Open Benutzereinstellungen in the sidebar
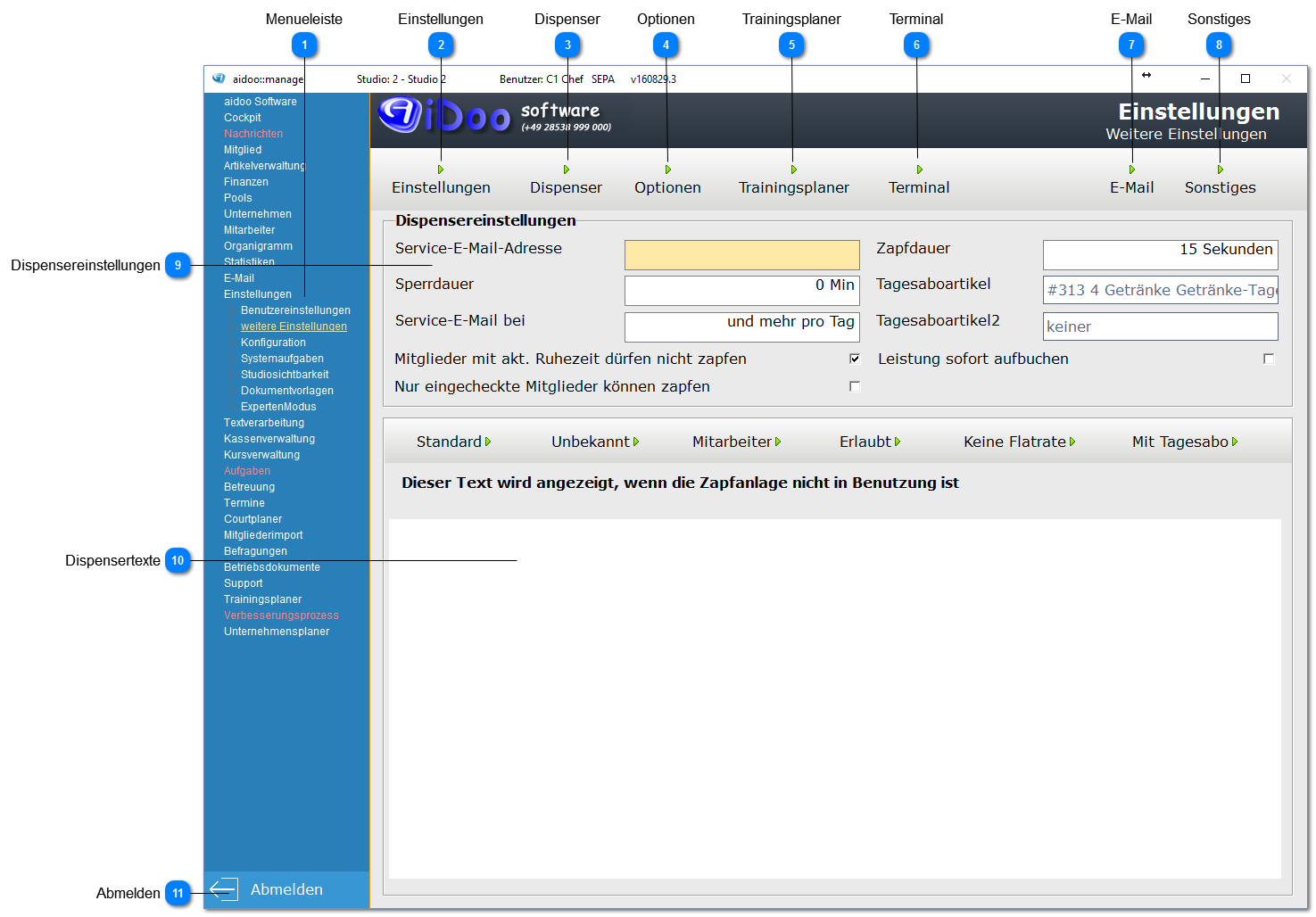This screenshot has width=1316, height=917. (295, 310)
